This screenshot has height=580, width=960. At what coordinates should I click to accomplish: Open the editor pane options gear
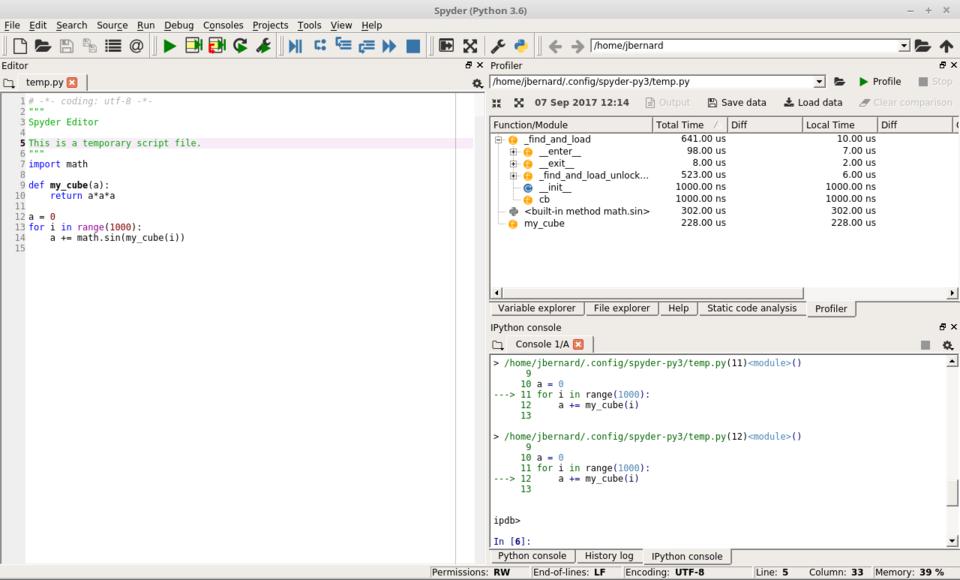click(477, 83)
